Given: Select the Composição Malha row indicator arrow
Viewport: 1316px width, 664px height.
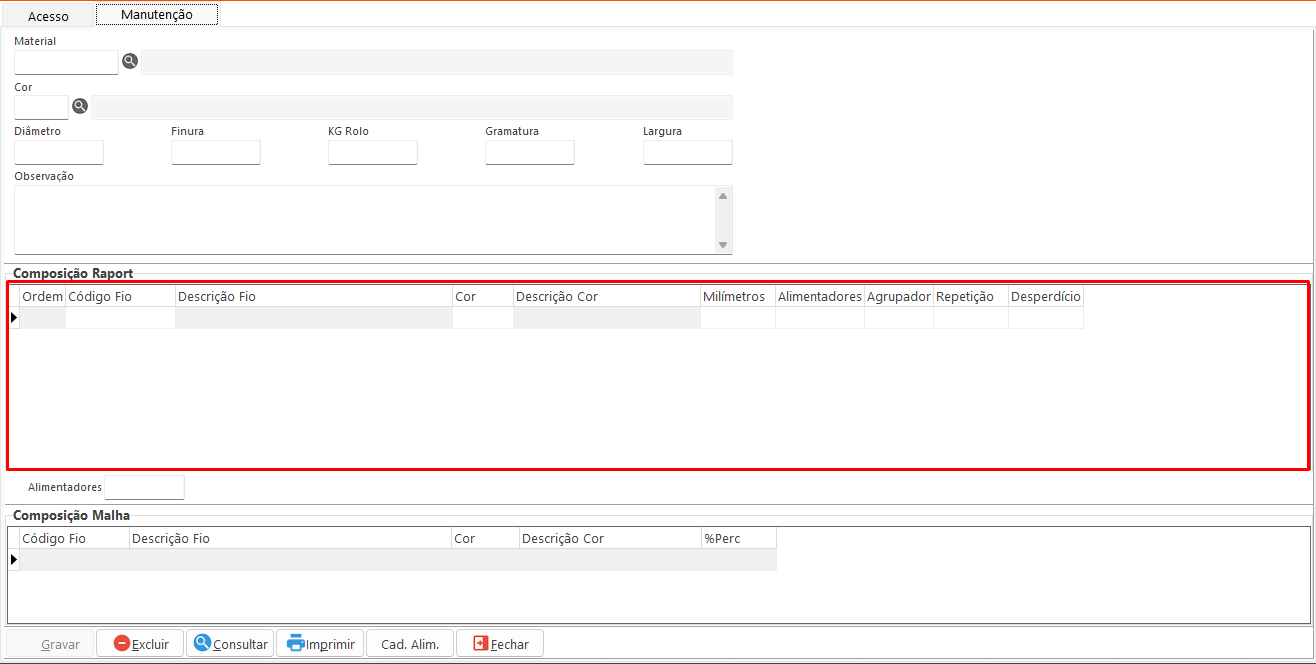Looking at the screenshot, I should click(14, 560).
